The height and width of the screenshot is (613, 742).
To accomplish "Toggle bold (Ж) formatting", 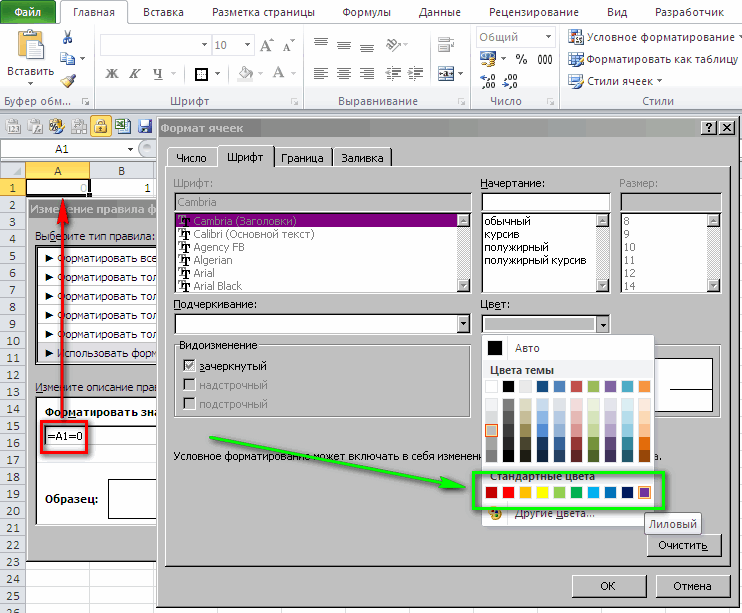I will [112, 73].
